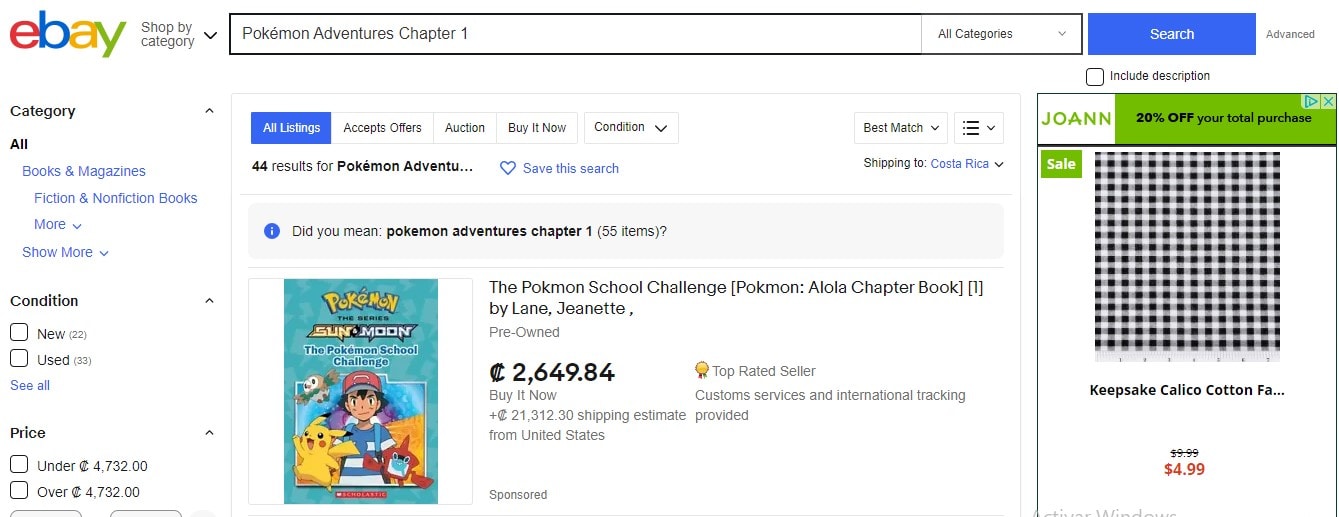Click the green Sale badge on ad

(x=1061, y=164)
